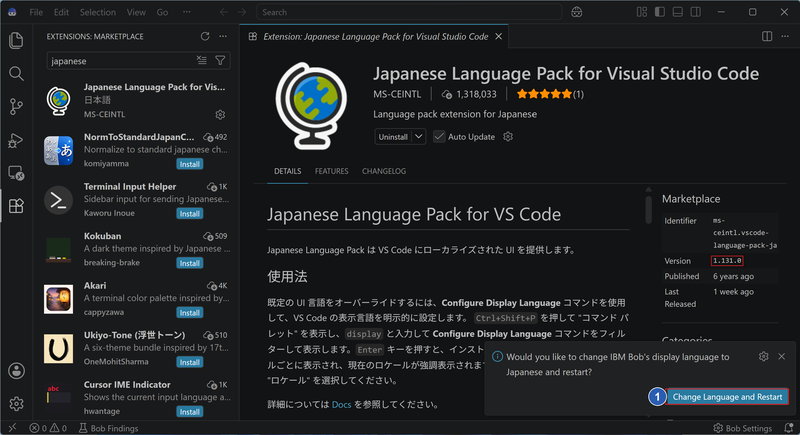Toggle the Auto Update checkbox
Screen dimensions: 800x435
[x=439, y=137]
